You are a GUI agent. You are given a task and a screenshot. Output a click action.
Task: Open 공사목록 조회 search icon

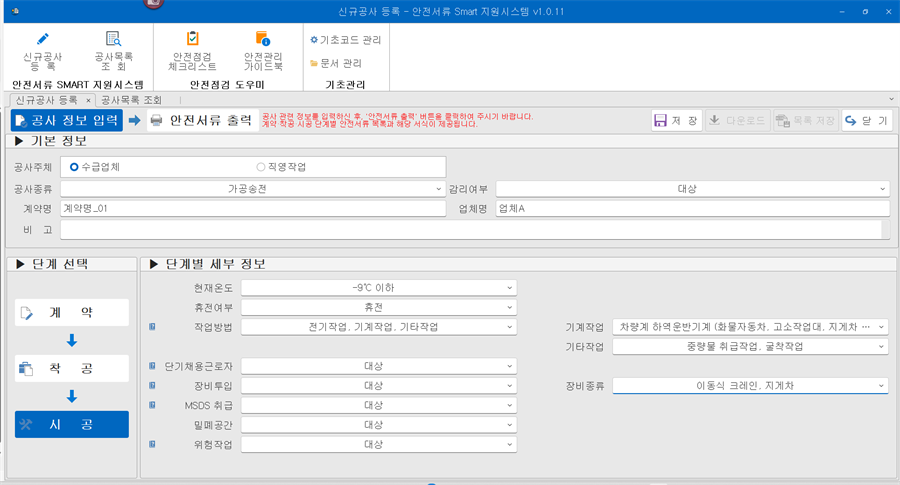pos(114,38)
